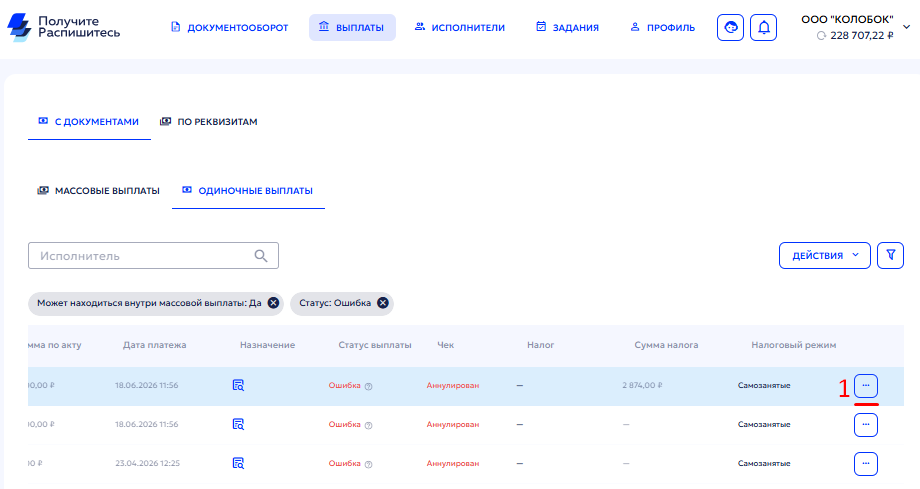Open the Профиль section
The image size is (920, 489).
(662, 28)
